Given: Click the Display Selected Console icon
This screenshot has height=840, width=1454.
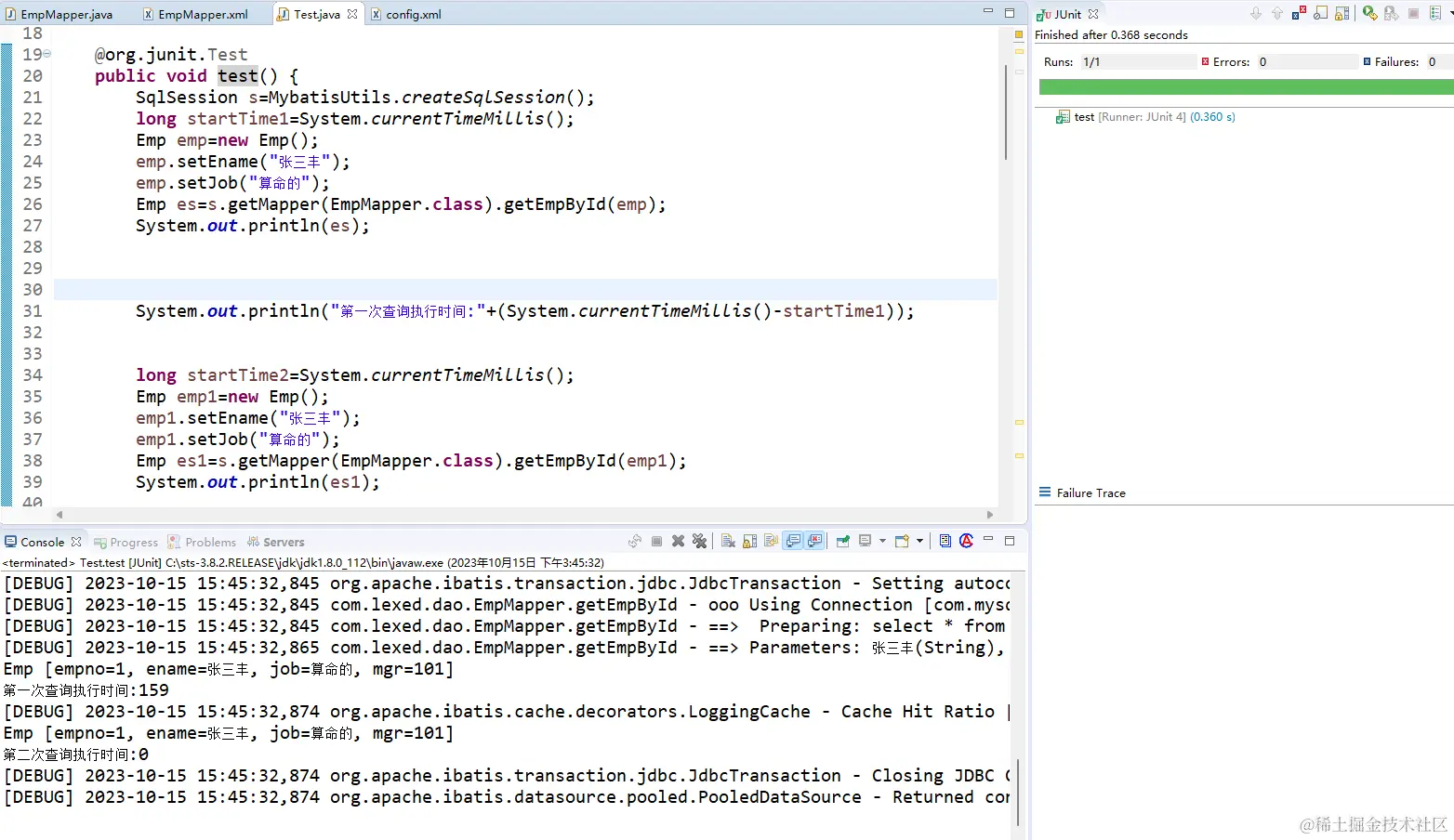Looking at the screenshot, I should 866,541.
